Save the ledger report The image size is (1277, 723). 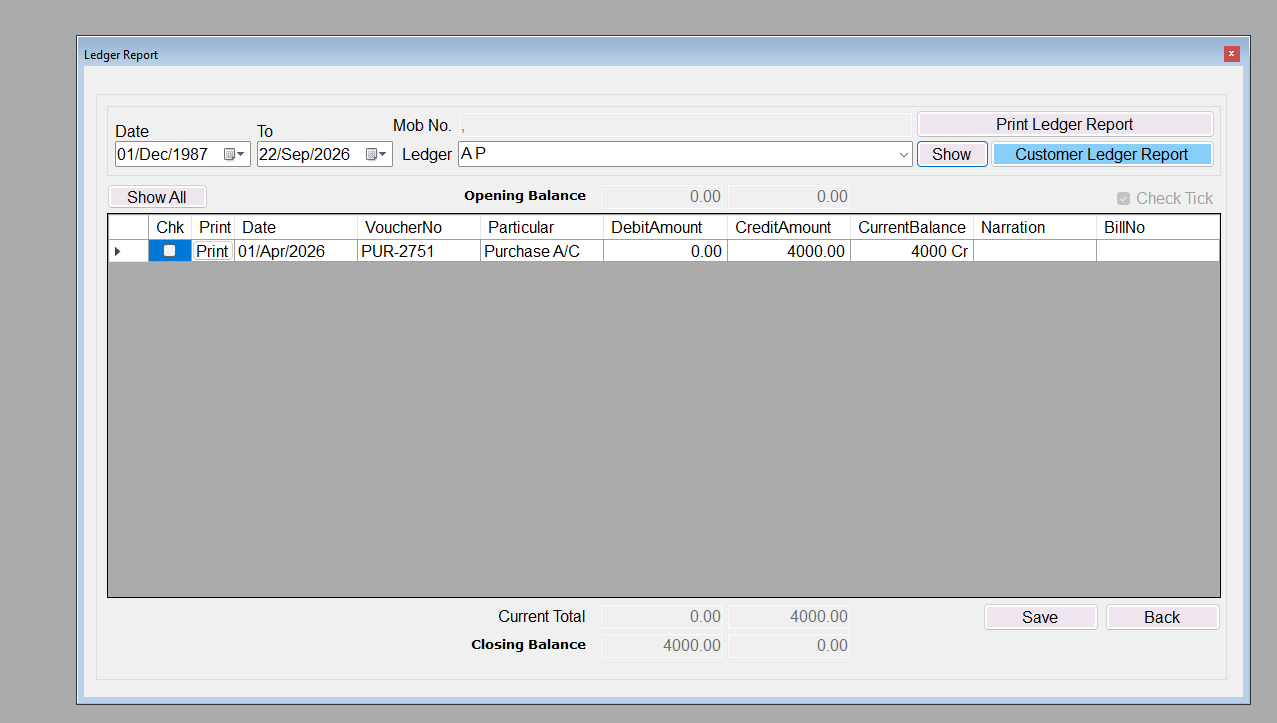pos(1040,617)
